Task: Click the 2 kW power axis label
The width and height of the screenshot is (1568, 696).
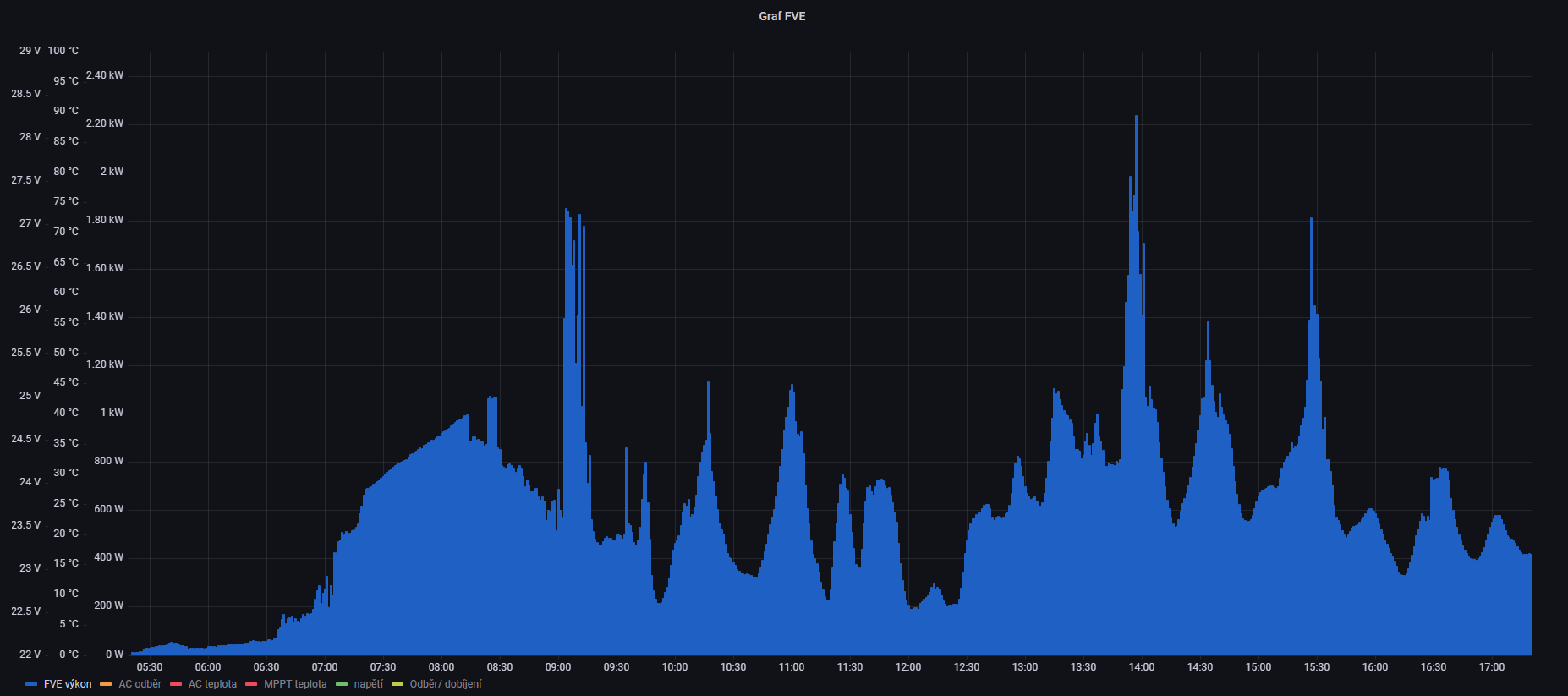Action: pos(112,172)
